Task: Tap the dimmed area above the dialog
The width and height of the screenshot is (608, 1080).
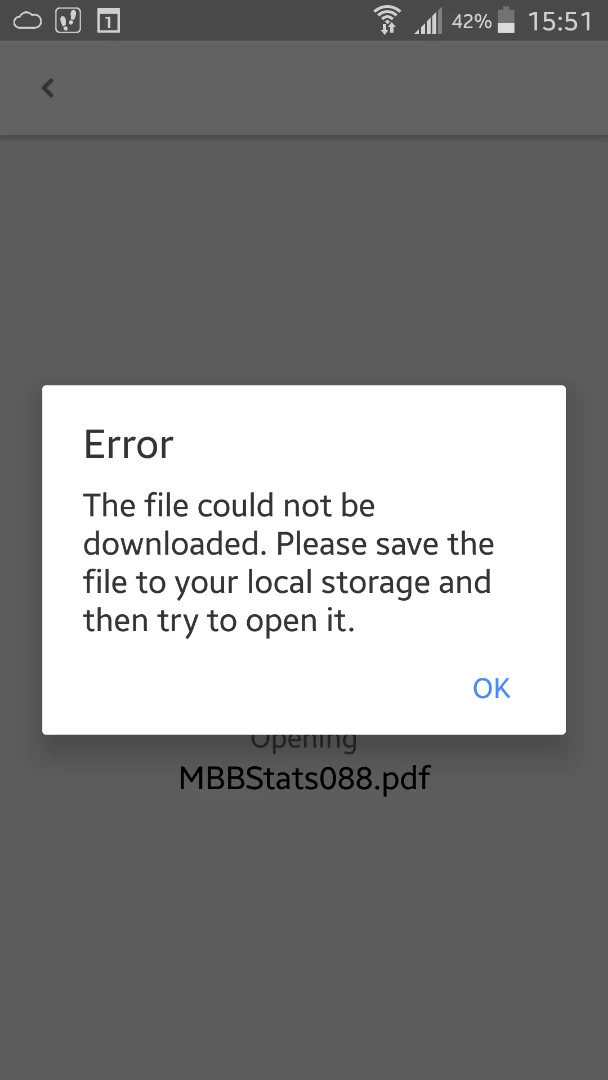Action: coord(304,260)
